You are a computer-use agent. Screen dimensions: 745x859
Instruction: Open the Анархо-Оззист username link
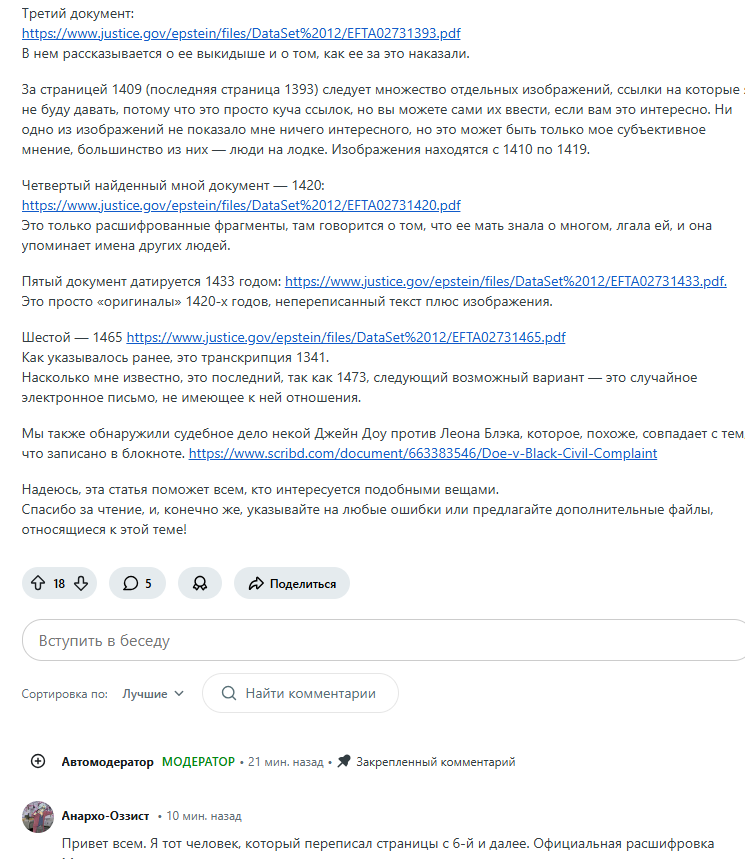(106, 816)
